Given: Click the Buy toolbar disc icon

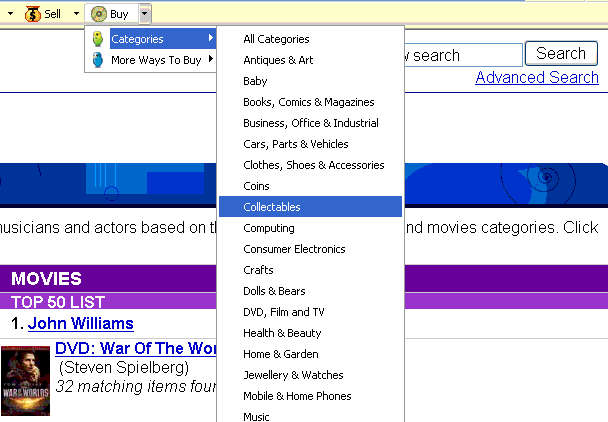Looking at the screenshot, I should pyautogui.click(x=98, y=14).
